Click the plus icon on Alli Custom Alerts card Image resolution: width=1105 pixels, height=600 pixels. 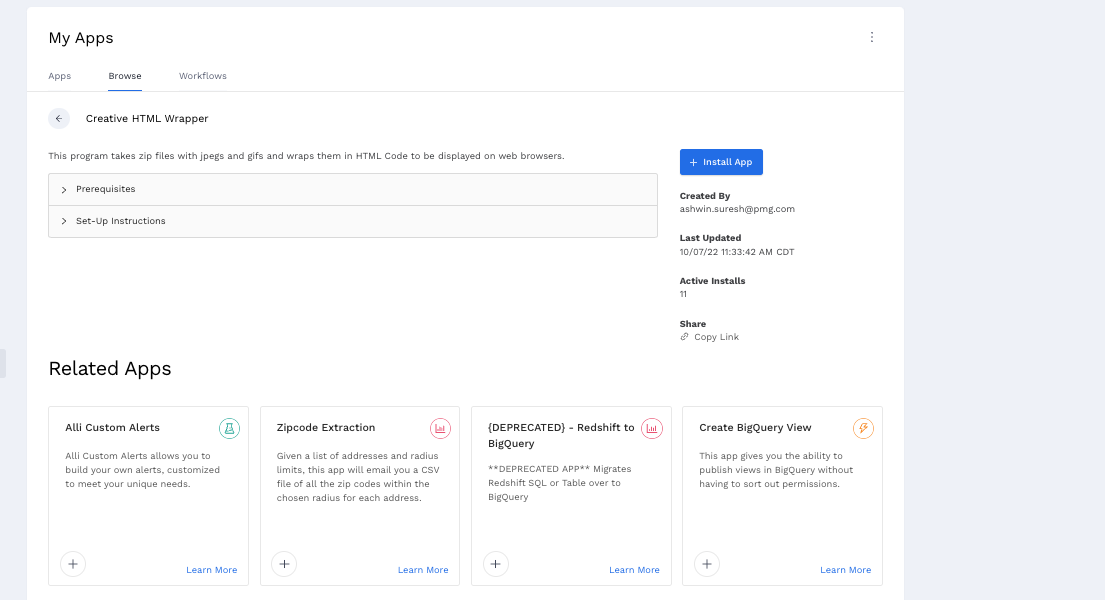[73, 564]
